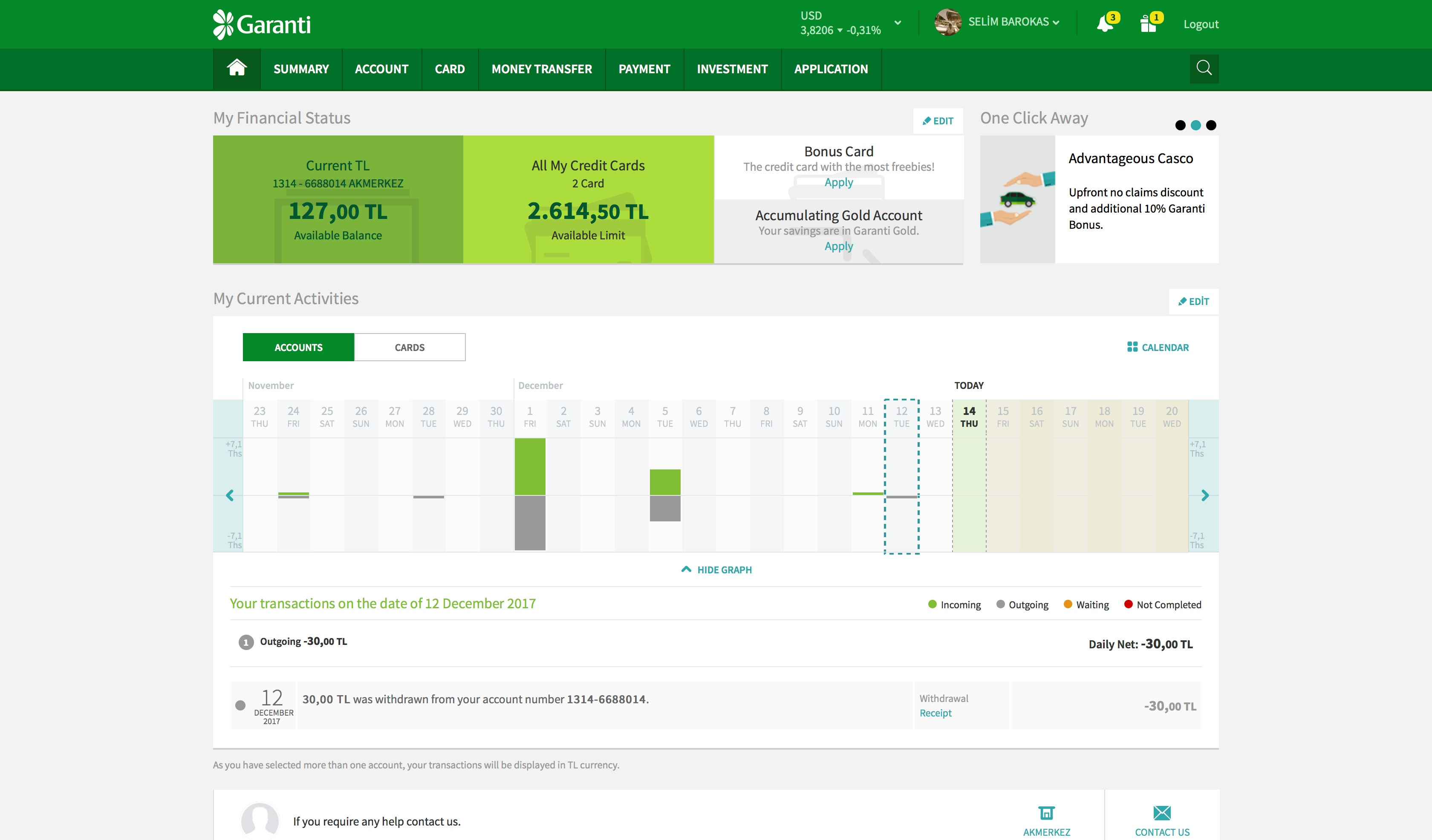Open the CARD menu
Viewport: 1432px width, 840px height.
coord(450,69)
